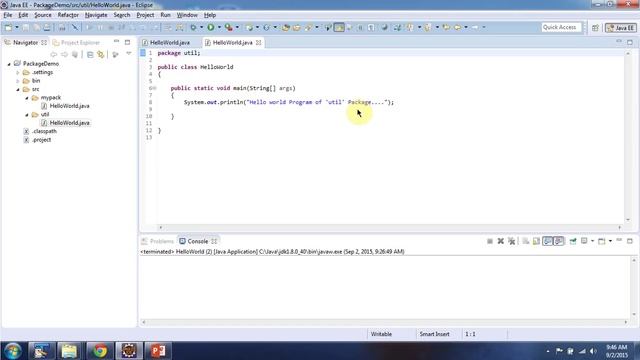Select the Console tab
Viewport: 640px width, 360px height.
point(198,241)
